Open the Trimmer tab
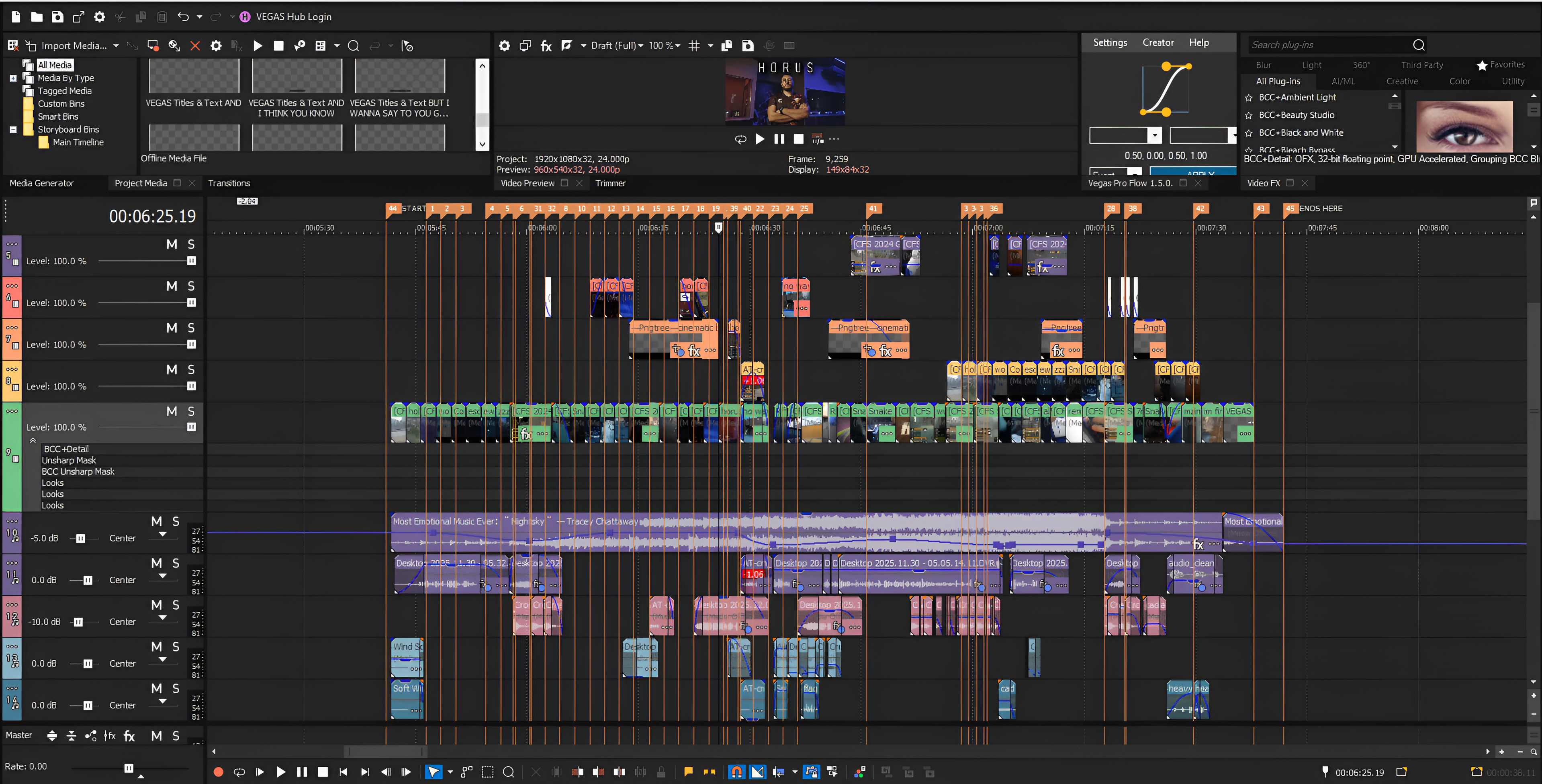This screenshot has width=1542, height=784. (610, 183)
